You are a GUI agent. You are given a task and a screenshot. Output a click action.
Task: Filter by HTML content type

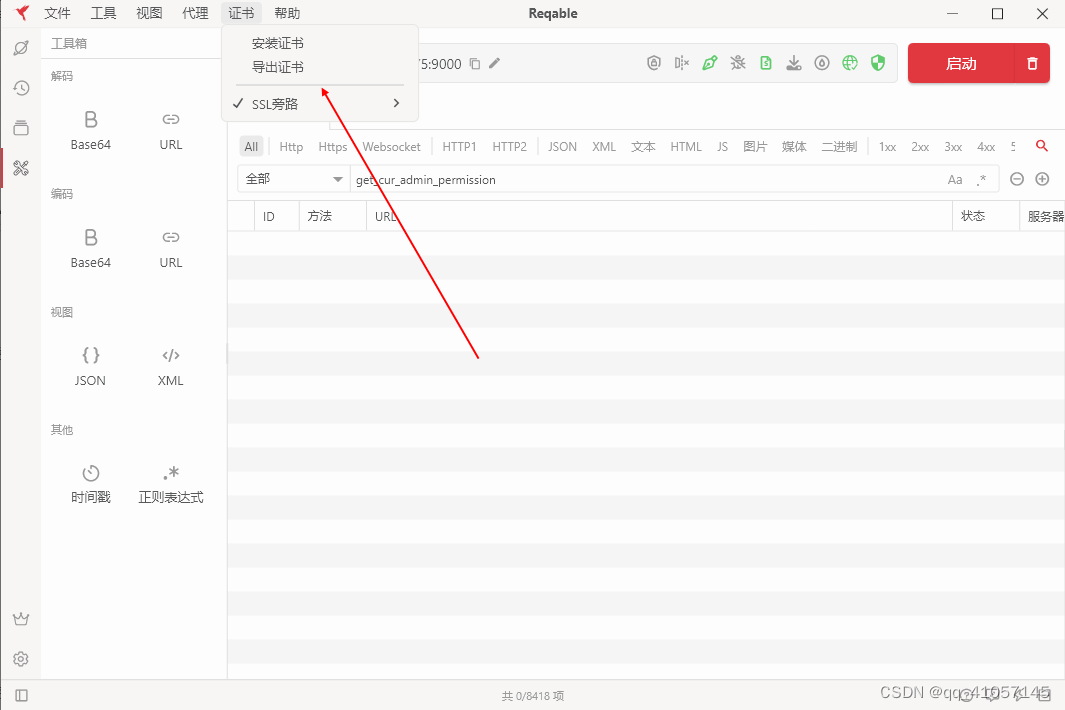(686, 146)
